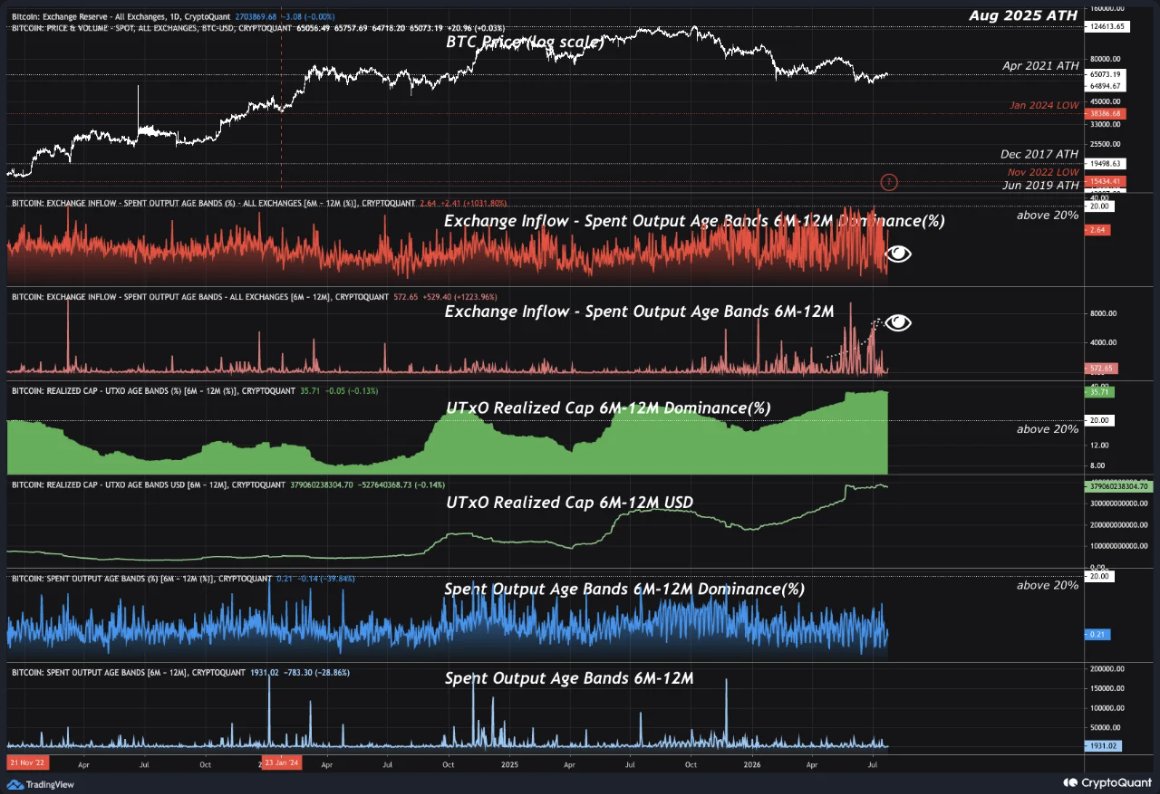Screen dimensions: 1160x794
Task: Click the TradingView logo icon
Action: [x=15, y=784]
